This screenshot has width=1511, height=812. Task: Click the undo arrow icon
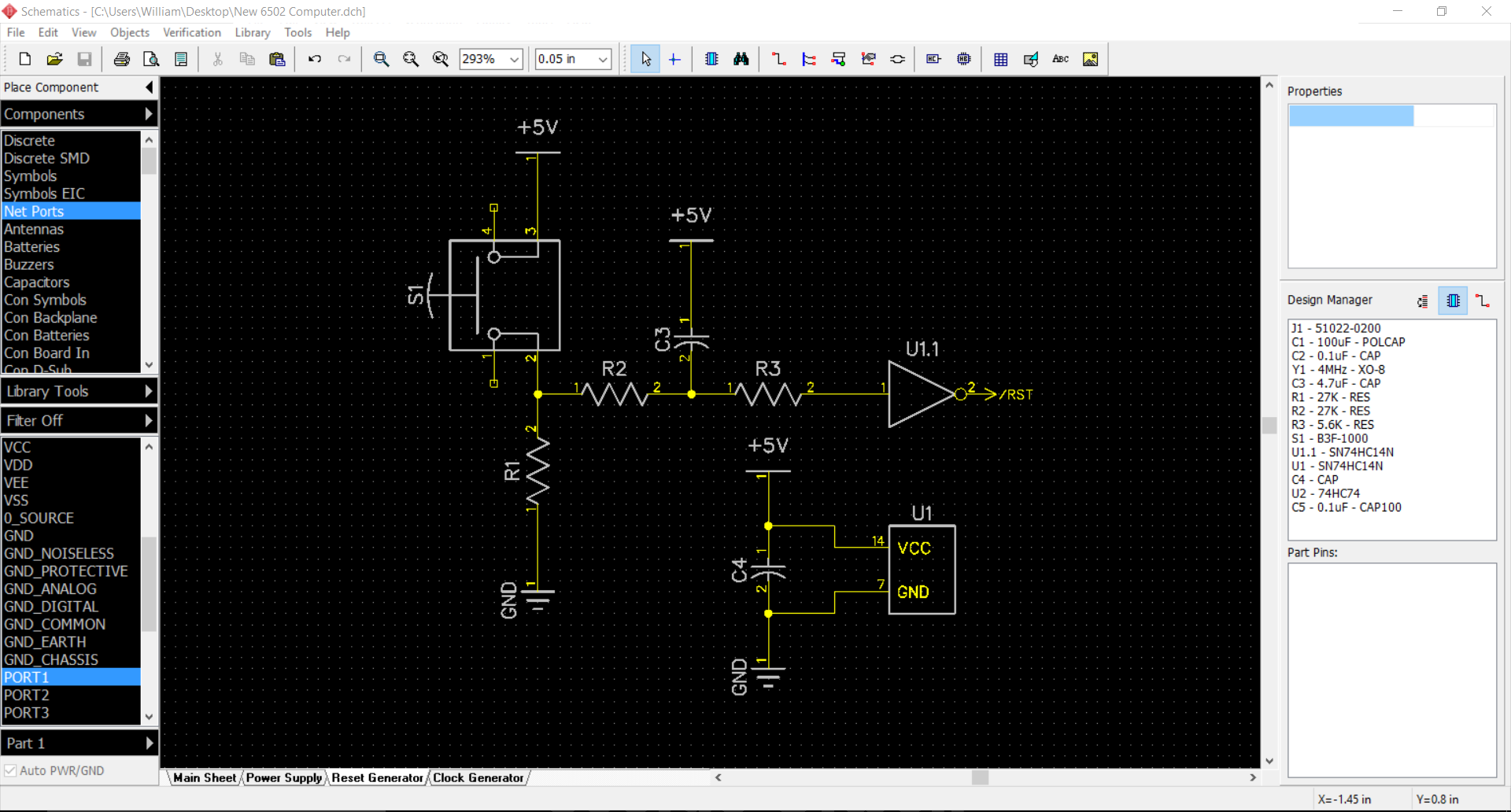[x=315, y=59]
